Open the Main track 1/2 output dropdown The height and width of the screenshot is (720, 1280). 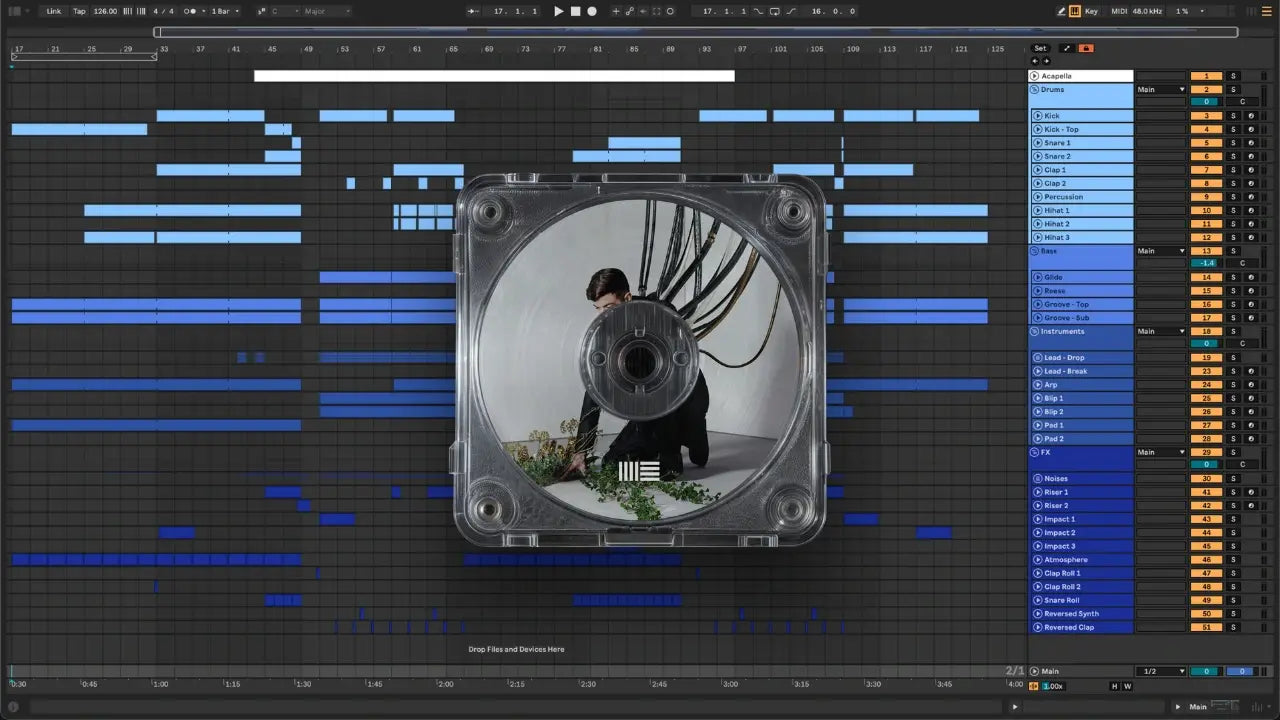(1161, 672)
